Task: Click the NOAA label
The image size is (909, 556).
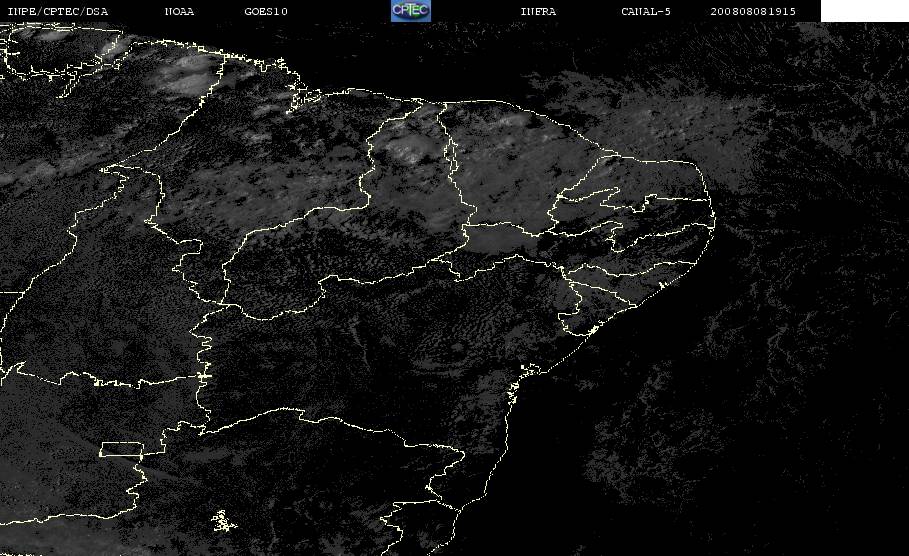Action: (179, 12)
